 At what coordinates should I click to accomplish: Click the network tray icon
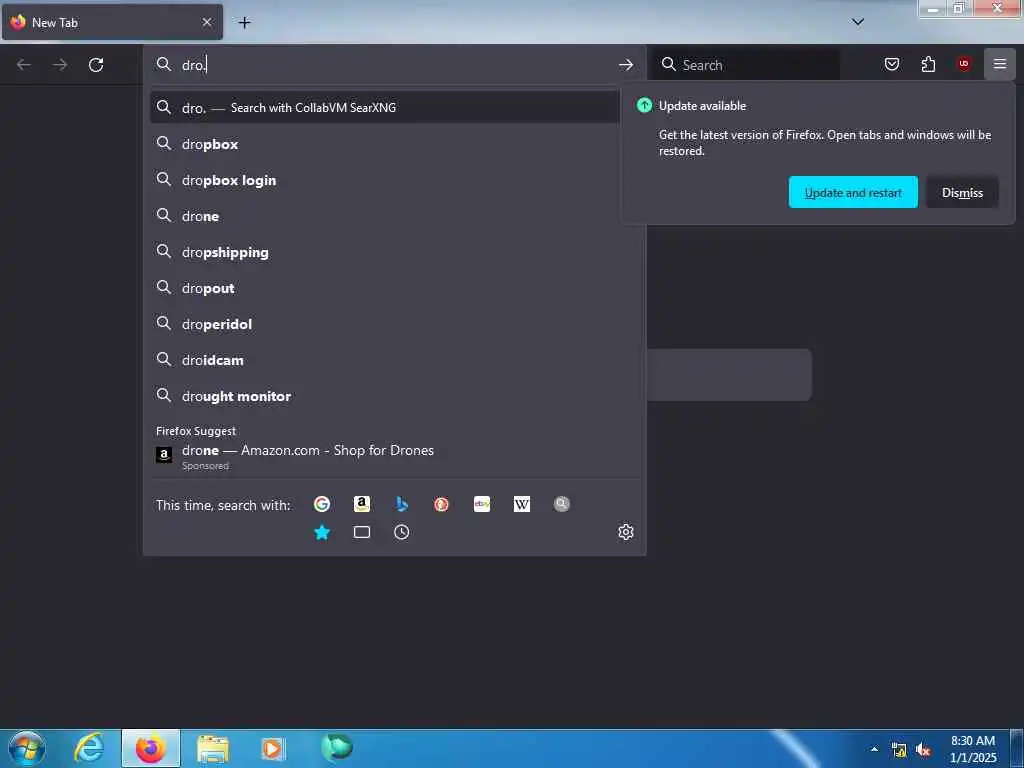click(899, 750)
